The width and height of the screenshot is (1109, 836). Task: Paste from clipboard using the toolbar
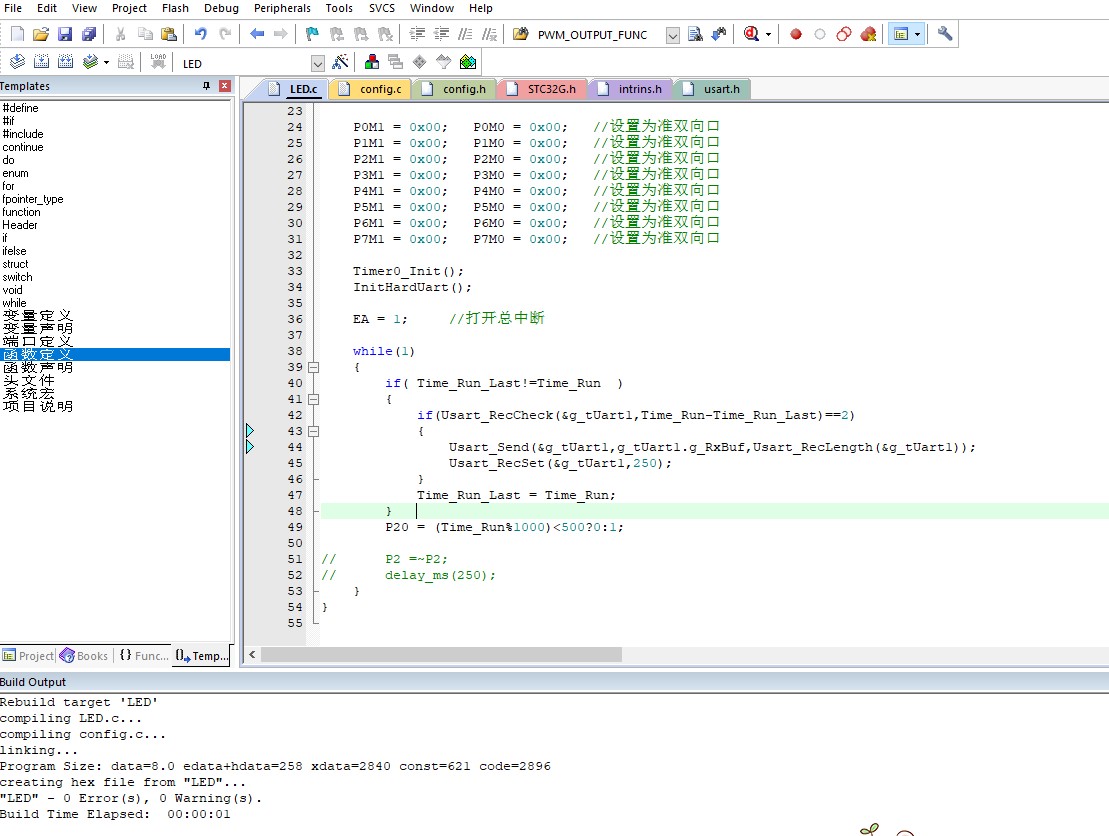168,34
